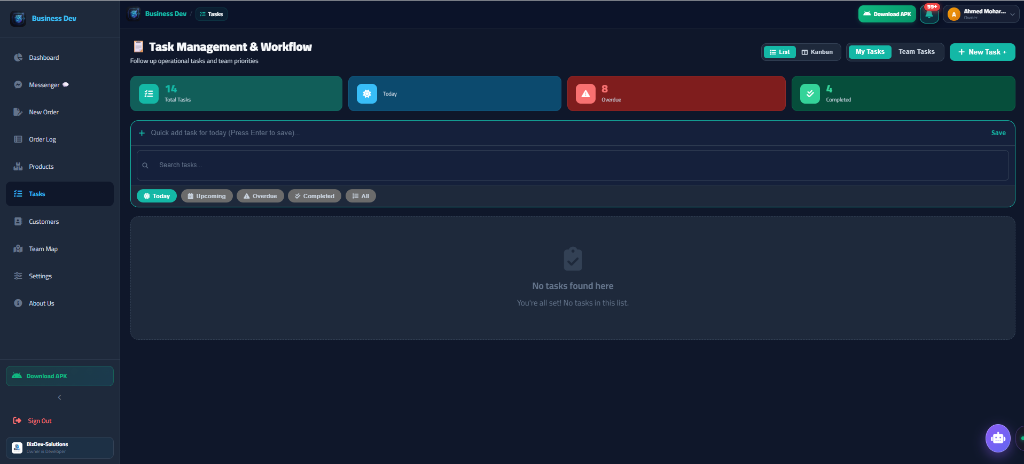Open Team Map in sidebar
This screenshot has height=464, width=1024.
click(59, 249)
